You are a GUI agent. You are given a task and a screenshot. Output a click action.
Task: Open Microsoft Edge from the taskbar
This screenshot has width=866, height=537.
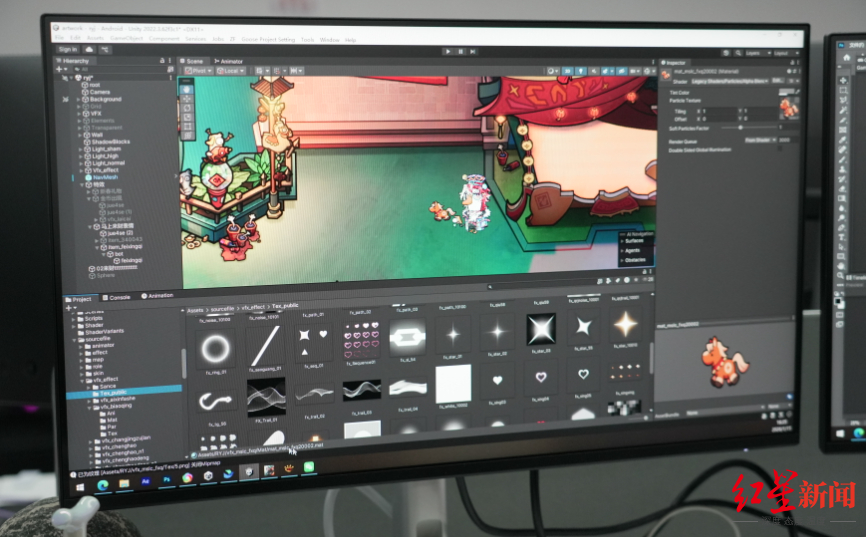[103, 485]
